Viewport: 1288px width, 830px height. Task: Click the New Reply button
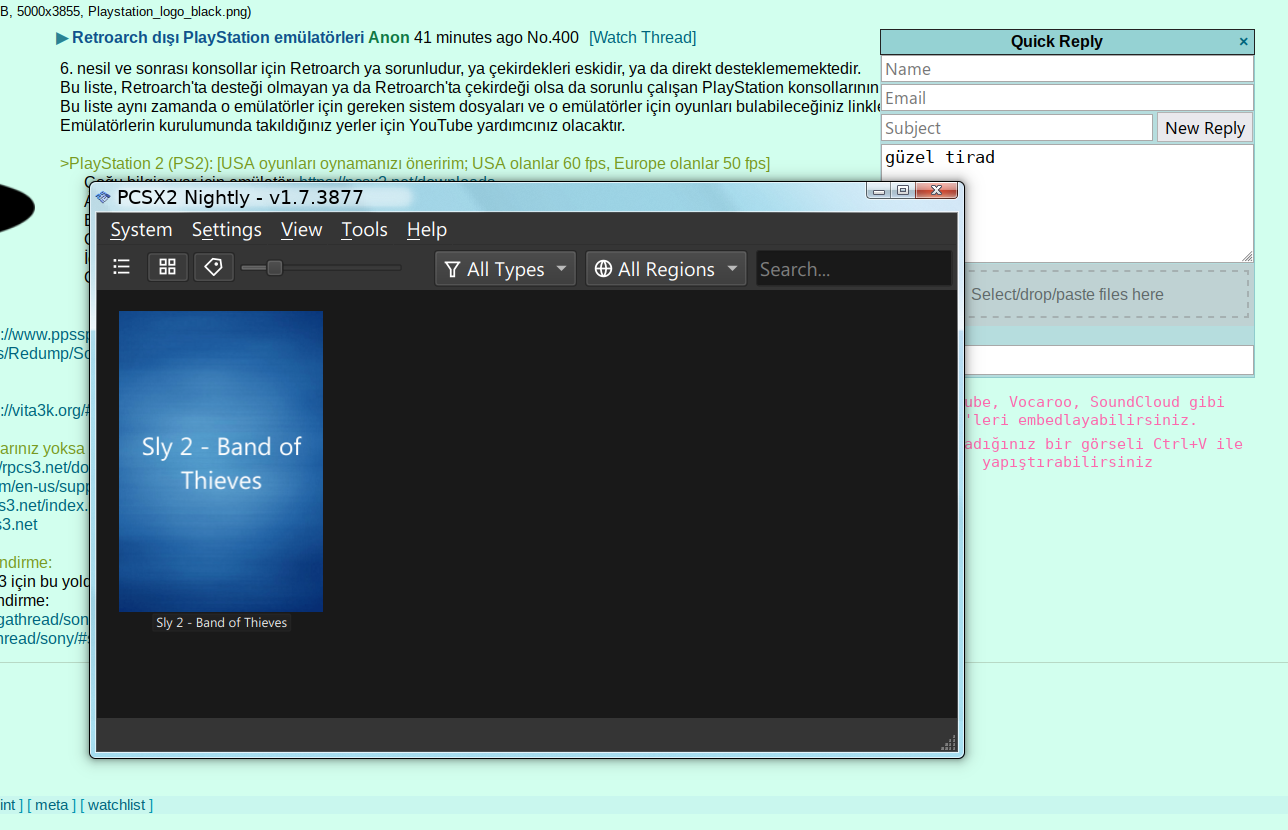[x=1205, y=128]
